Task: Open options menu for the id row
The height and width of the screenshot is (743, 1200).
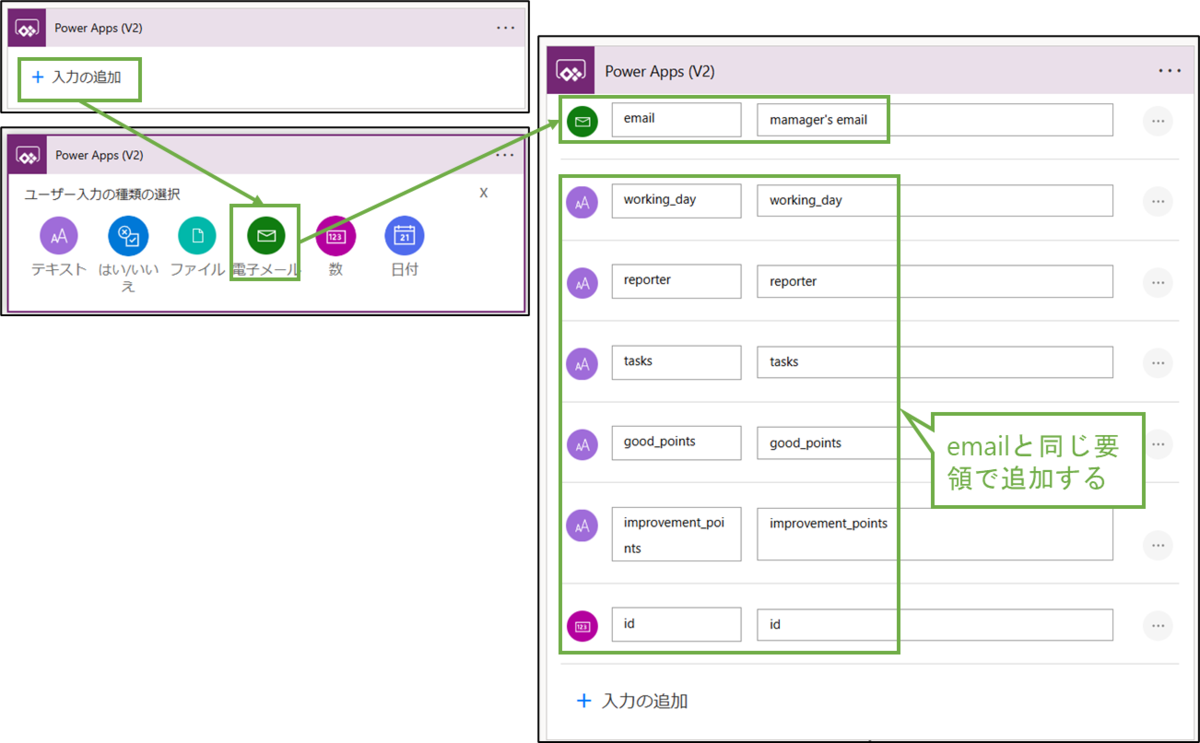Action: [1157, 625]
